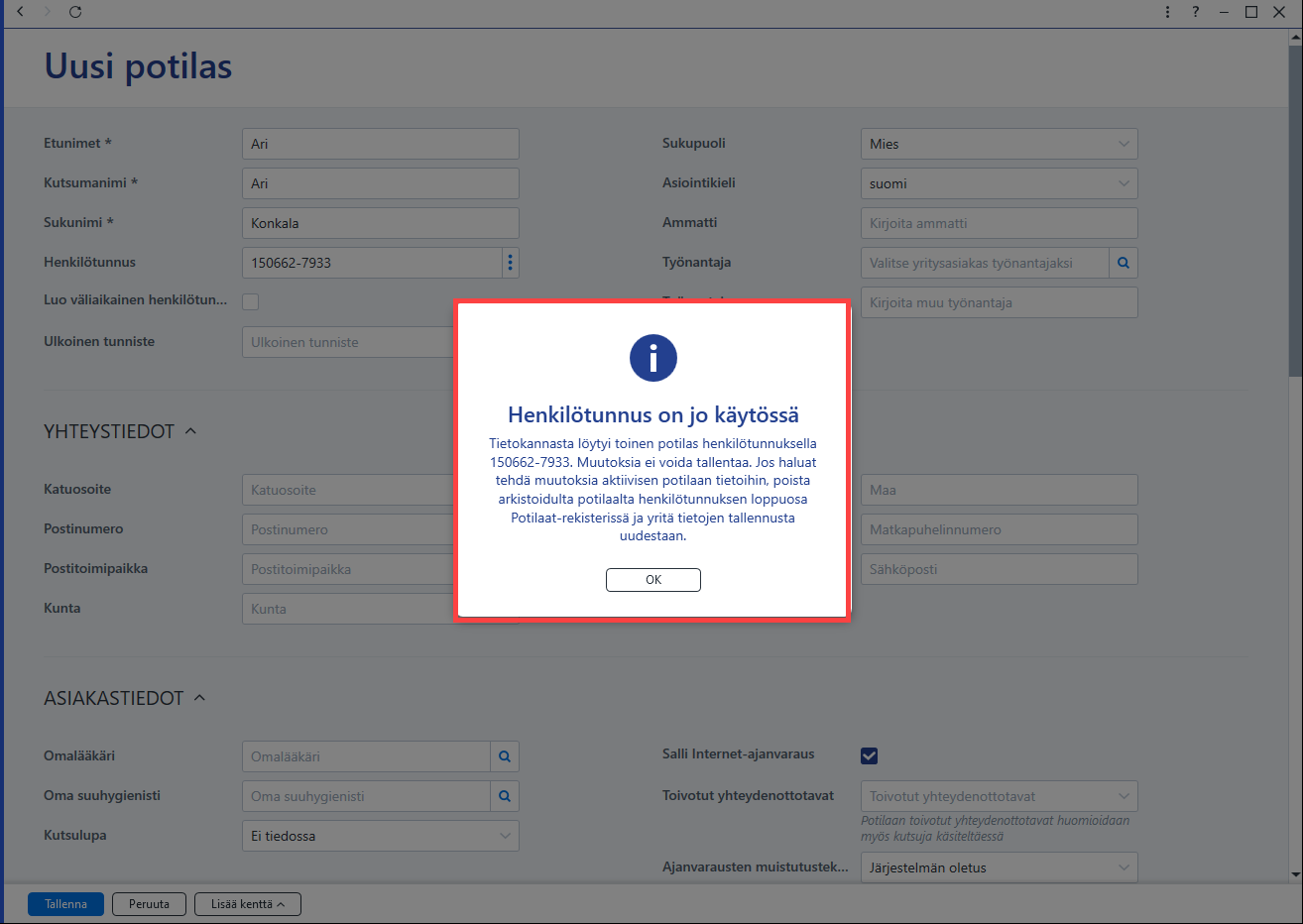Open the title bar kebab menu
Image resolution: width=1303 pixels, height=924 pixels.
[x=1167, y=12]
